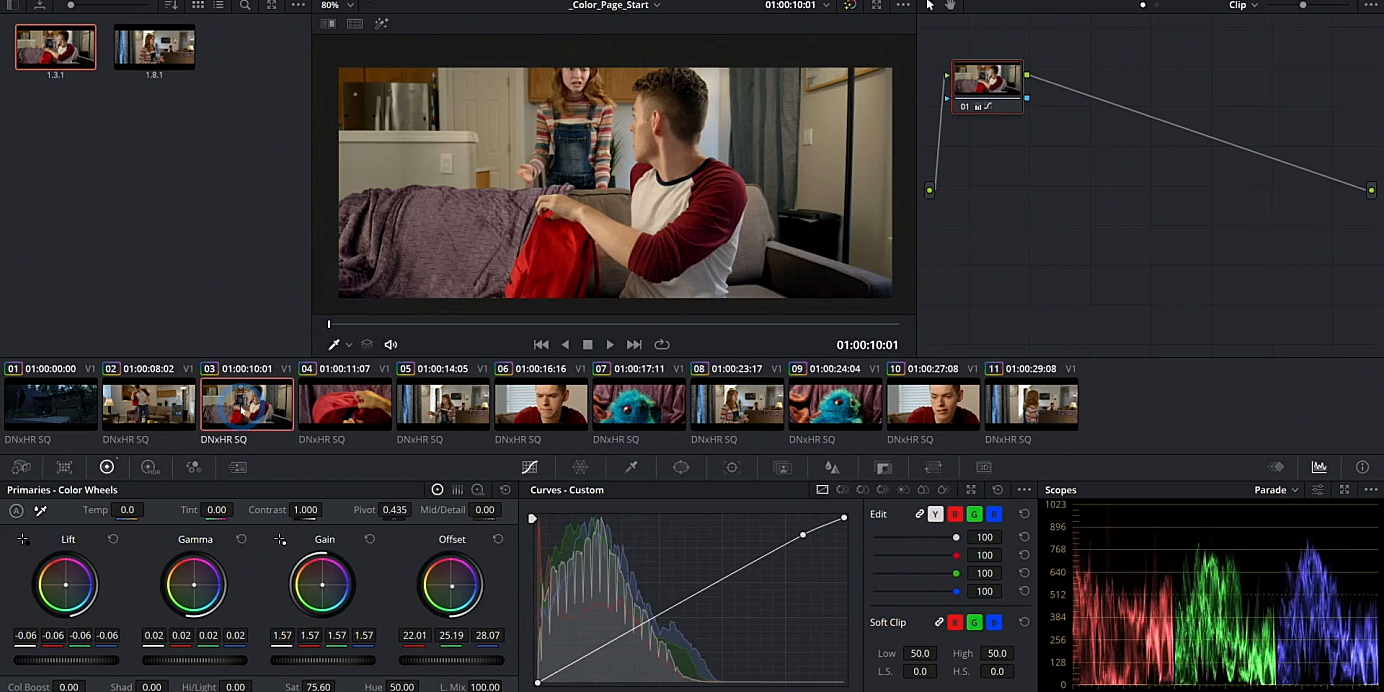Open the Parade scope type dropdown

pyautogui.click(x=1276, y=490)
